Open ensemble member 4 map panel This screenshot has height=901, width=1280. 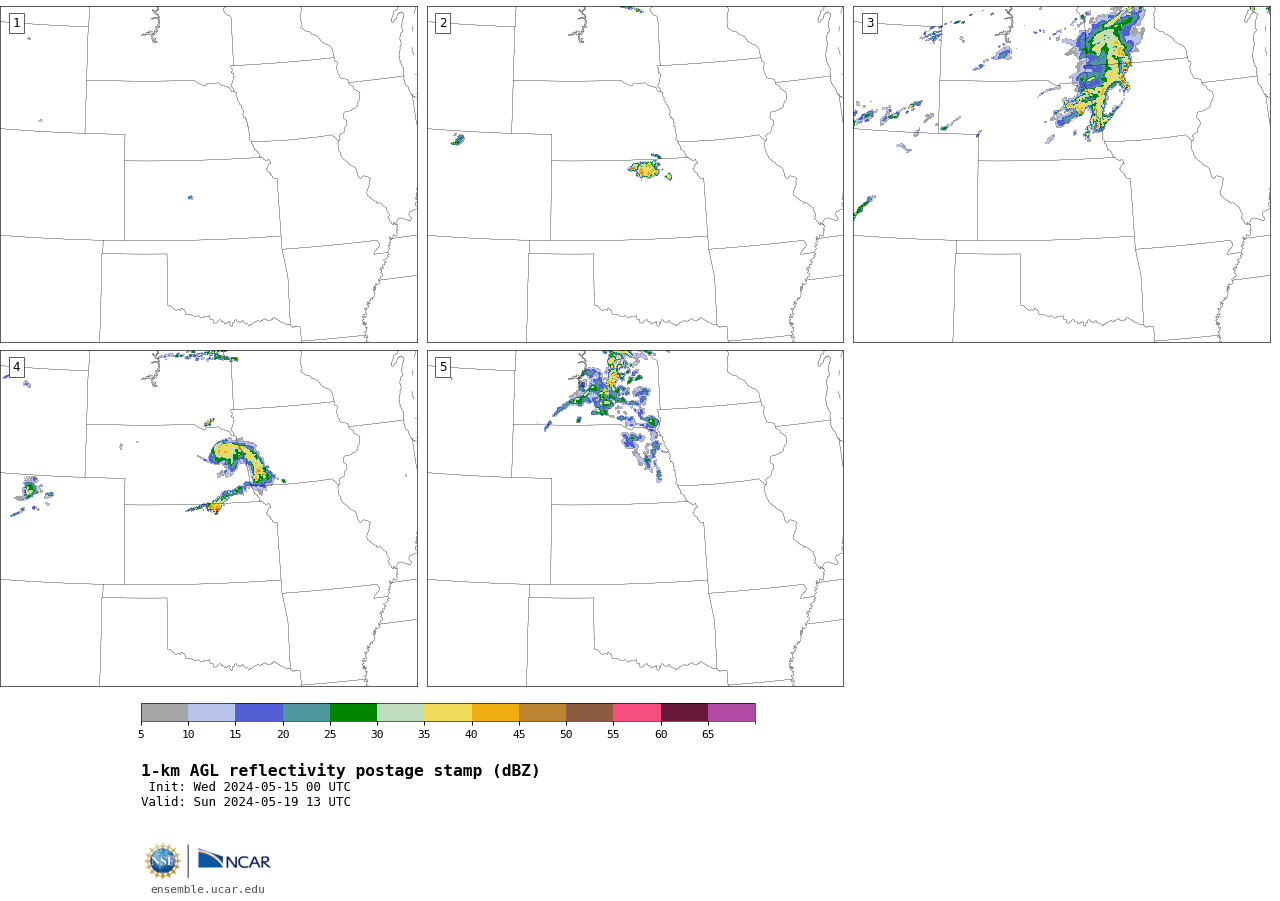click(208, 518)
